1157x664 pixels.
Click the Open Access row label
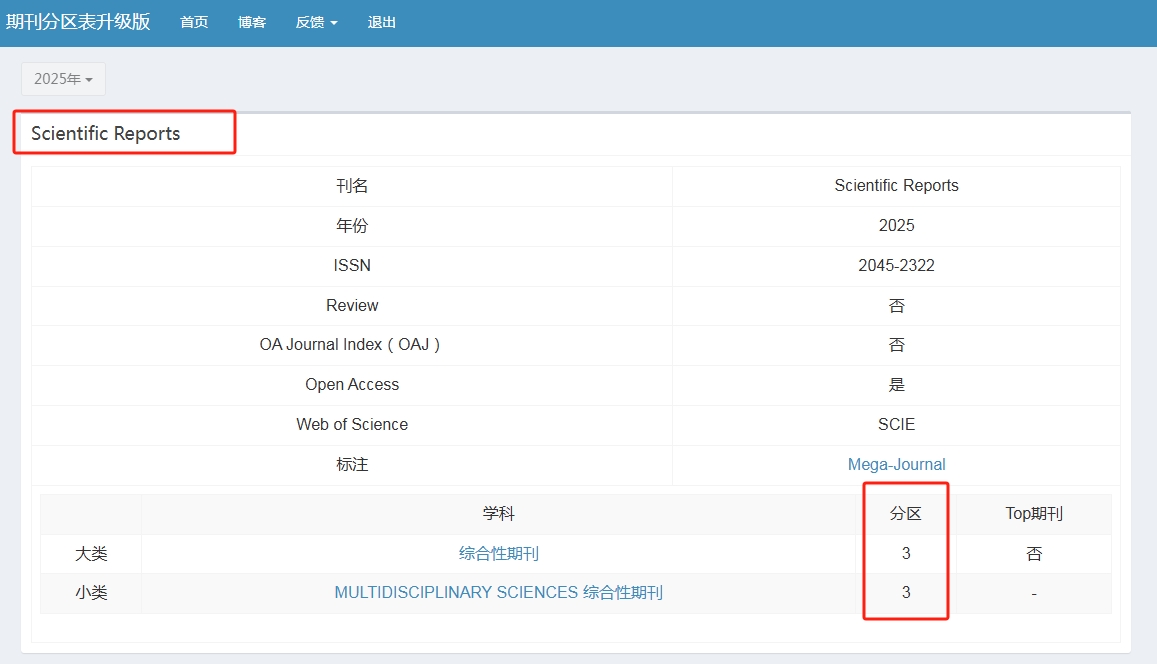pos(352,385)
